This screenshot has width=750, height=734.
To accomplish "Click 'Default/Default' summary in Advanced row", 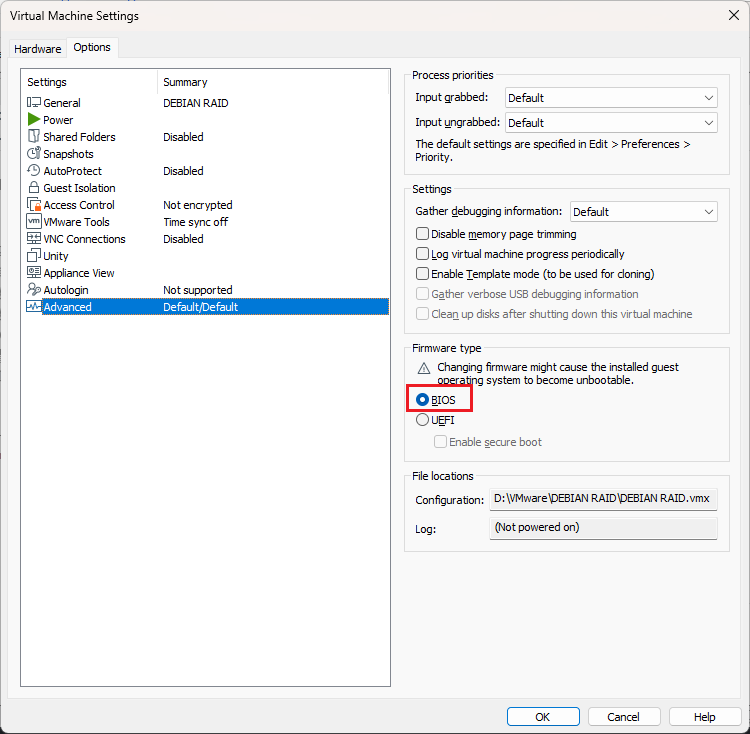I will click(200, 307).
